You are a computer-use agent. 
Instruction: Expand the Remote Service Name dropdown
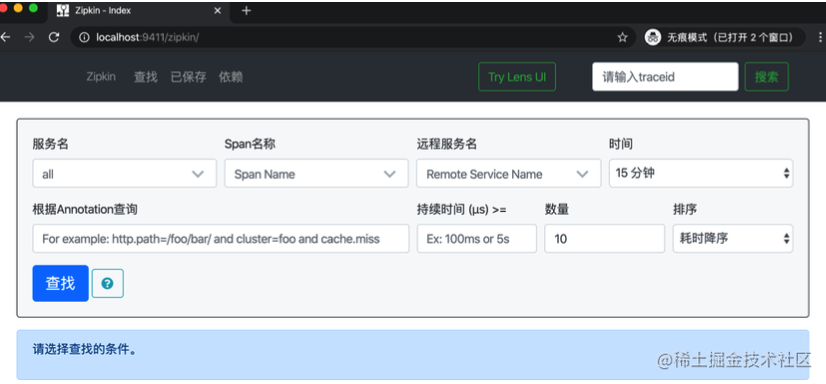tap(508, 173)
